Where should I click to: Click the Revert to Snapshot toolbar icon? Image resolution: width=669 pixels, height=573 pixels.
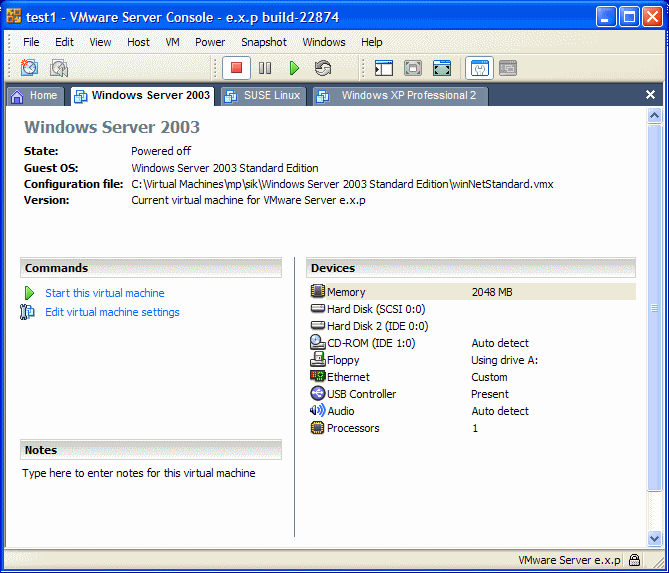[x=58, y=68]
